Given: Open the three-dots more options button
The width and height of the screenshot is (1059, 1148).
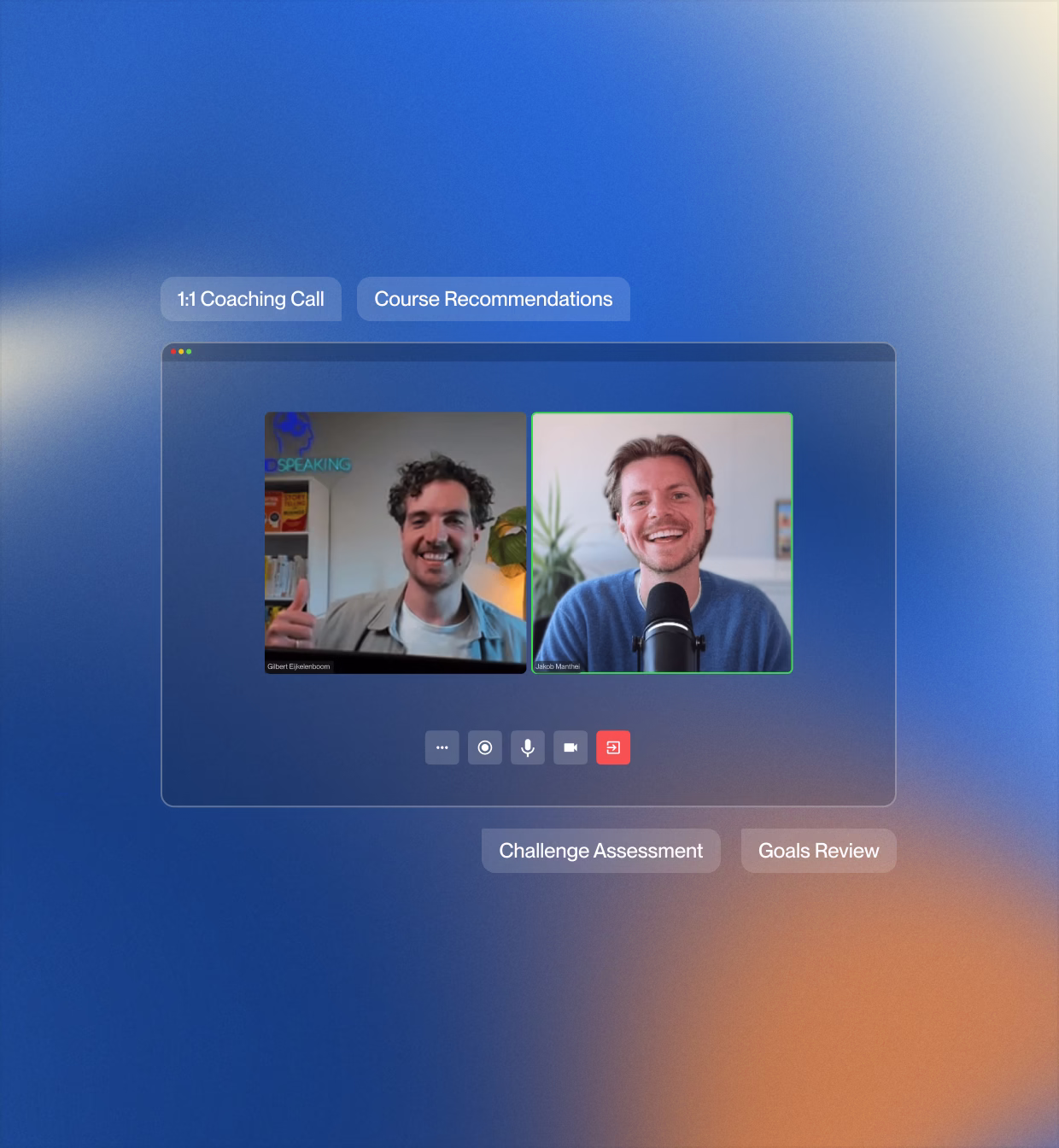Looking at the screenshot, I should coord(442,747).
